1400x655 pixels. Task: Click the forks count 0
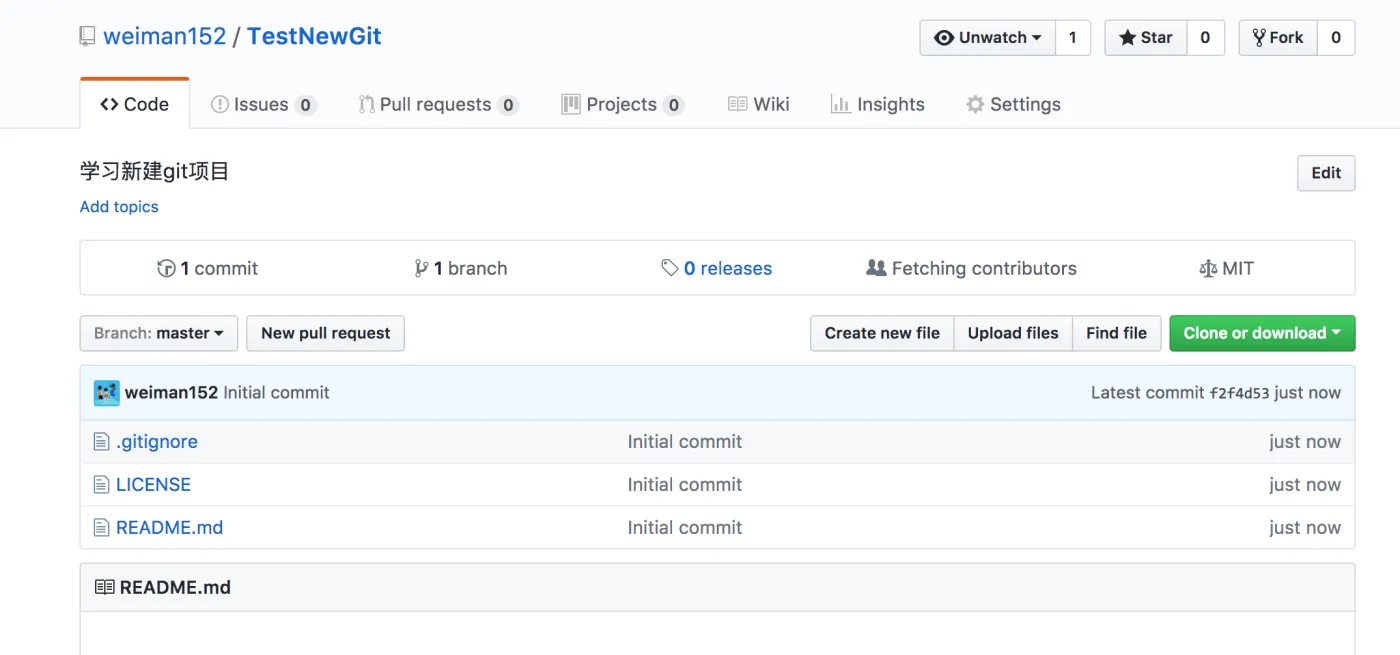pos(1336,37)
